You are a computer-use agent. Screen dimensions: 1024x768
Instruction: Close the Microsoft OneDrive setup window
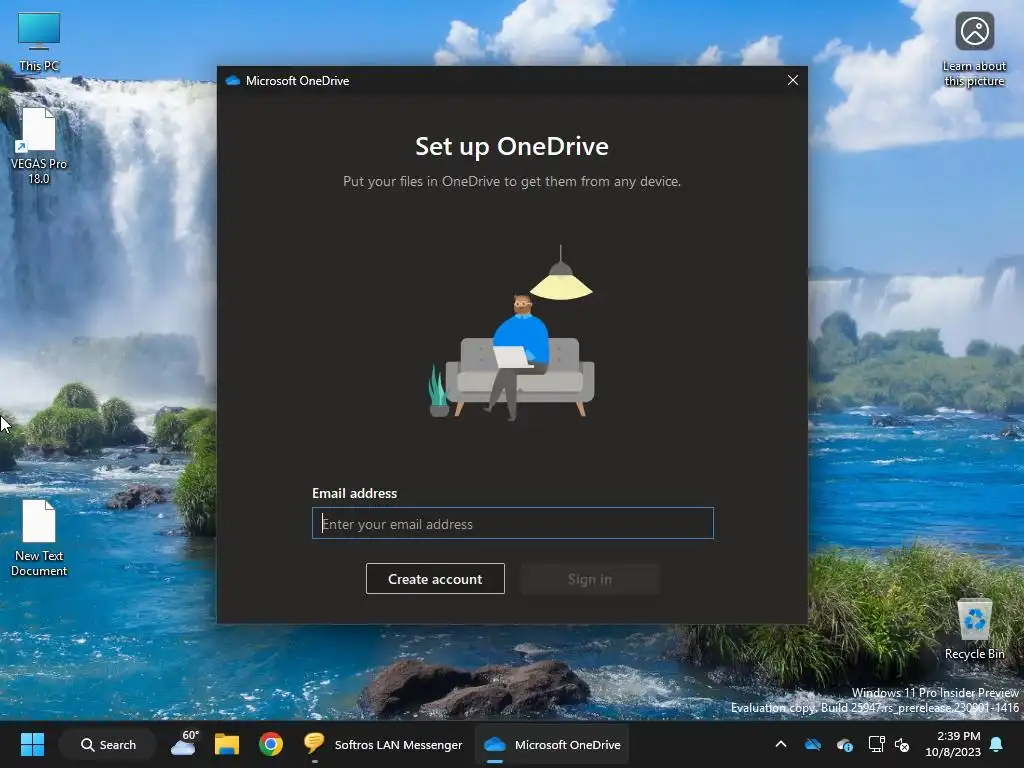[792, 80]
